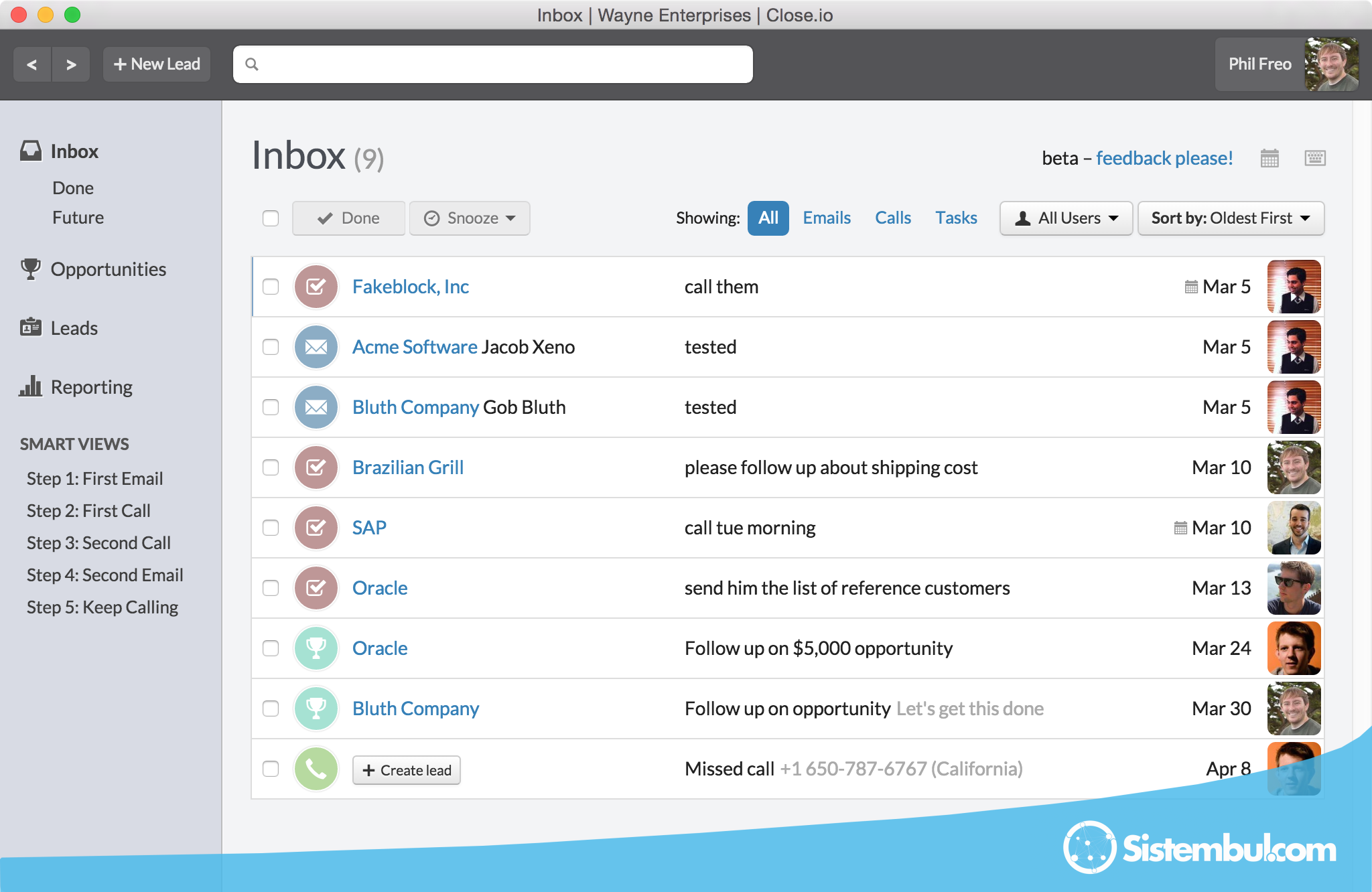Click email icon on Bluth Company Gob Bluth row
Screen dimensions: 1372x892
[316, 407]
